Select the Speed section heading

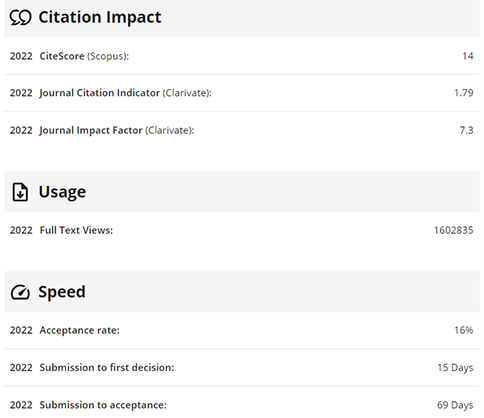coord(62,292)
